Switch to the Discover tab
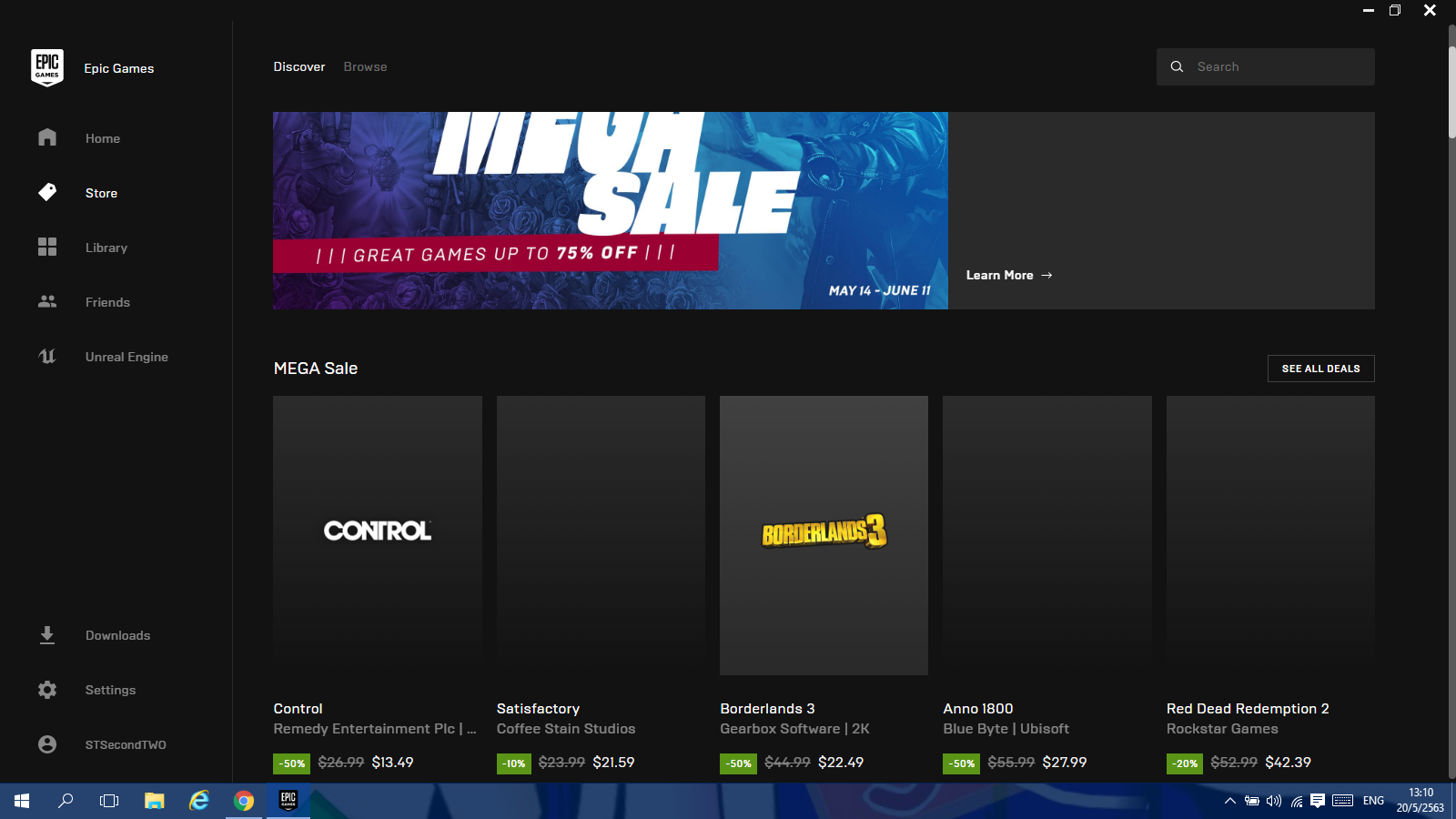 (299, 66)
